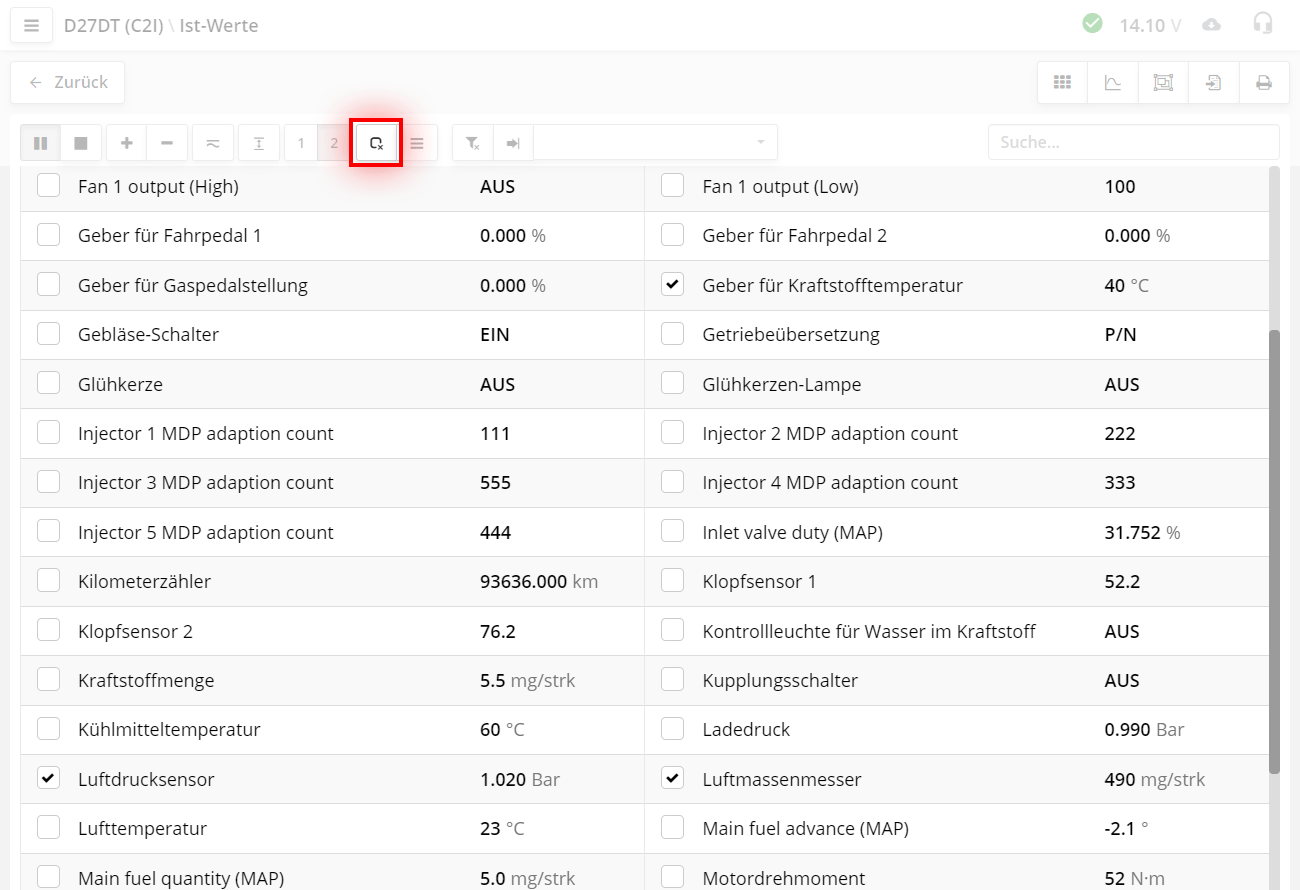
Task: Click the headset support icon
Action: click(1263, 24)
